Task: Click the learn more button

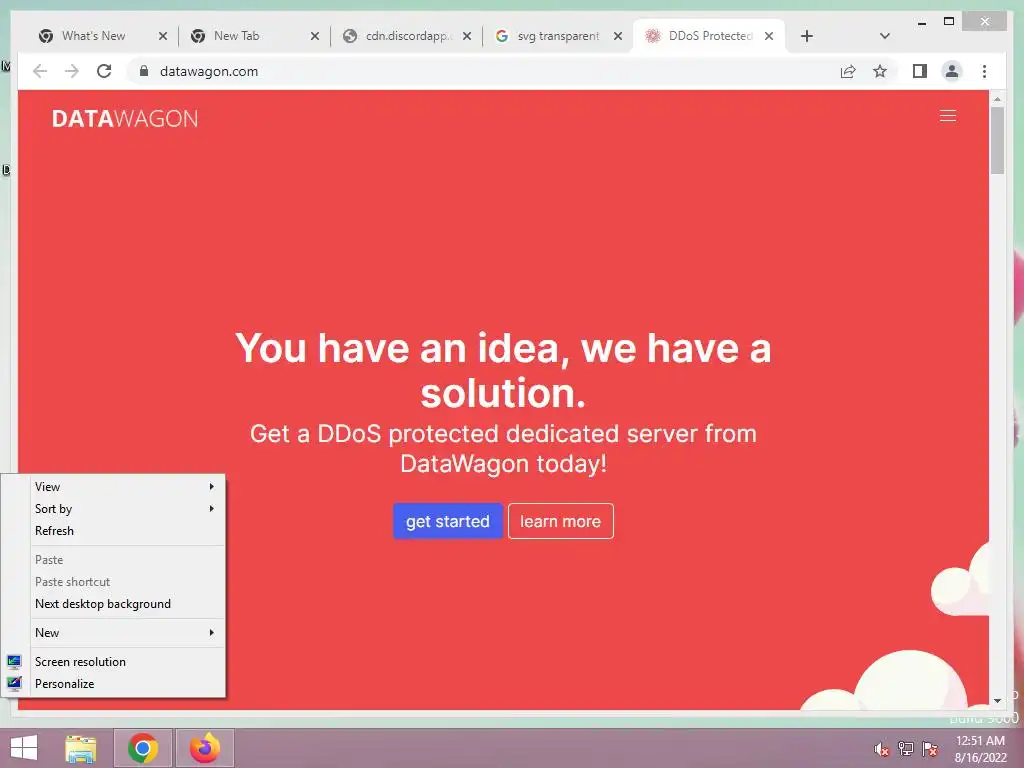Action: 560,521
